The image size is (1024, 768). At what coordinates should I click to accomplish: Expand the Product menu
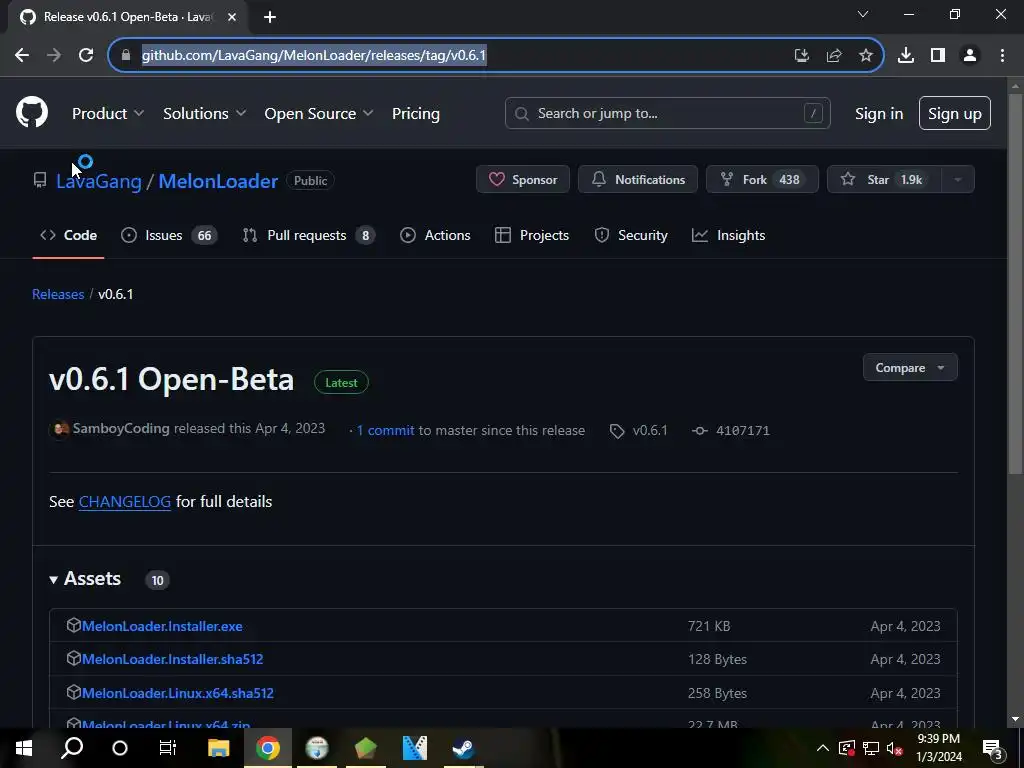click(x=108, y=113)
